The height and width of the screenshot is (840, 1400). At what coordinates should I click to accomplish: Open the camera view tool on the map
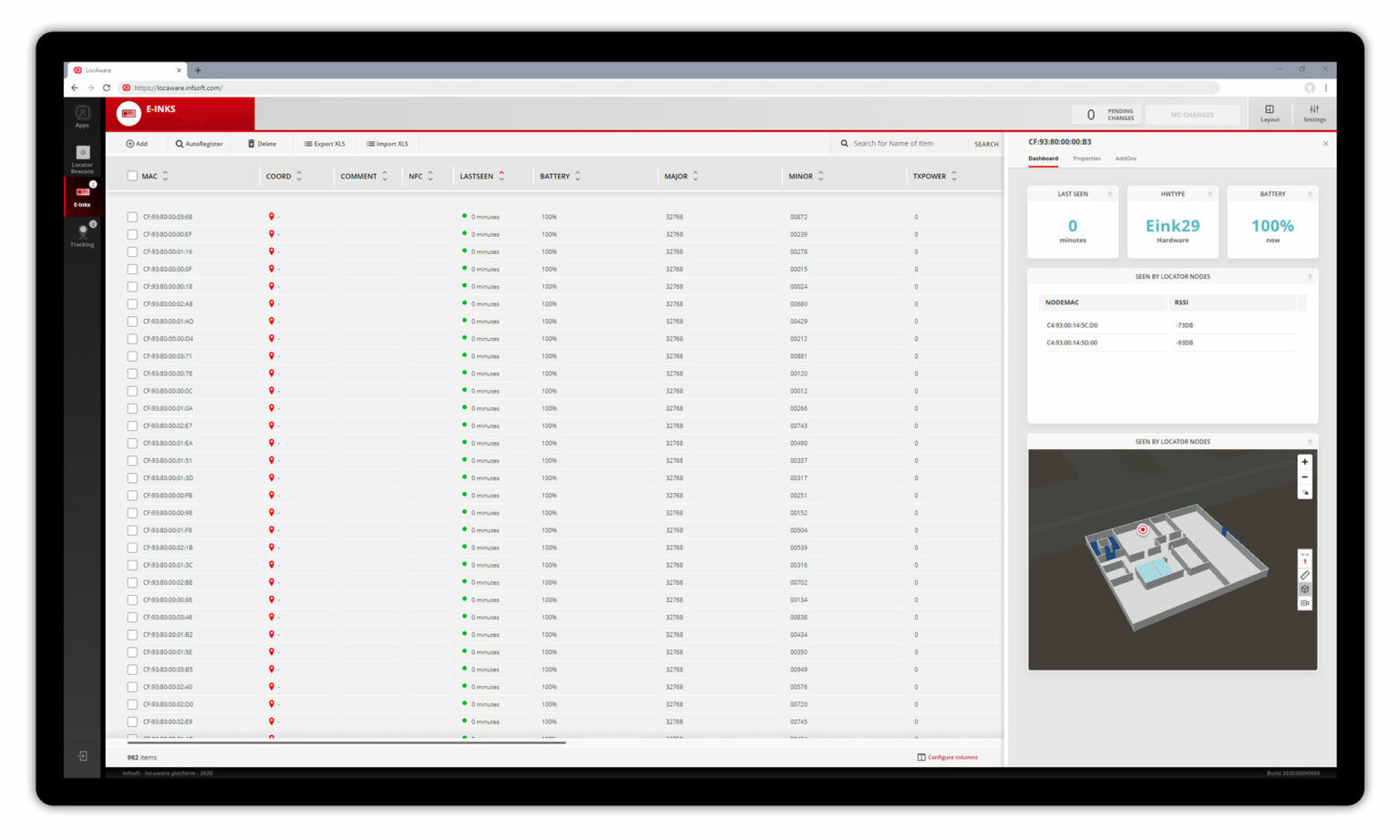pos(1305,603)
